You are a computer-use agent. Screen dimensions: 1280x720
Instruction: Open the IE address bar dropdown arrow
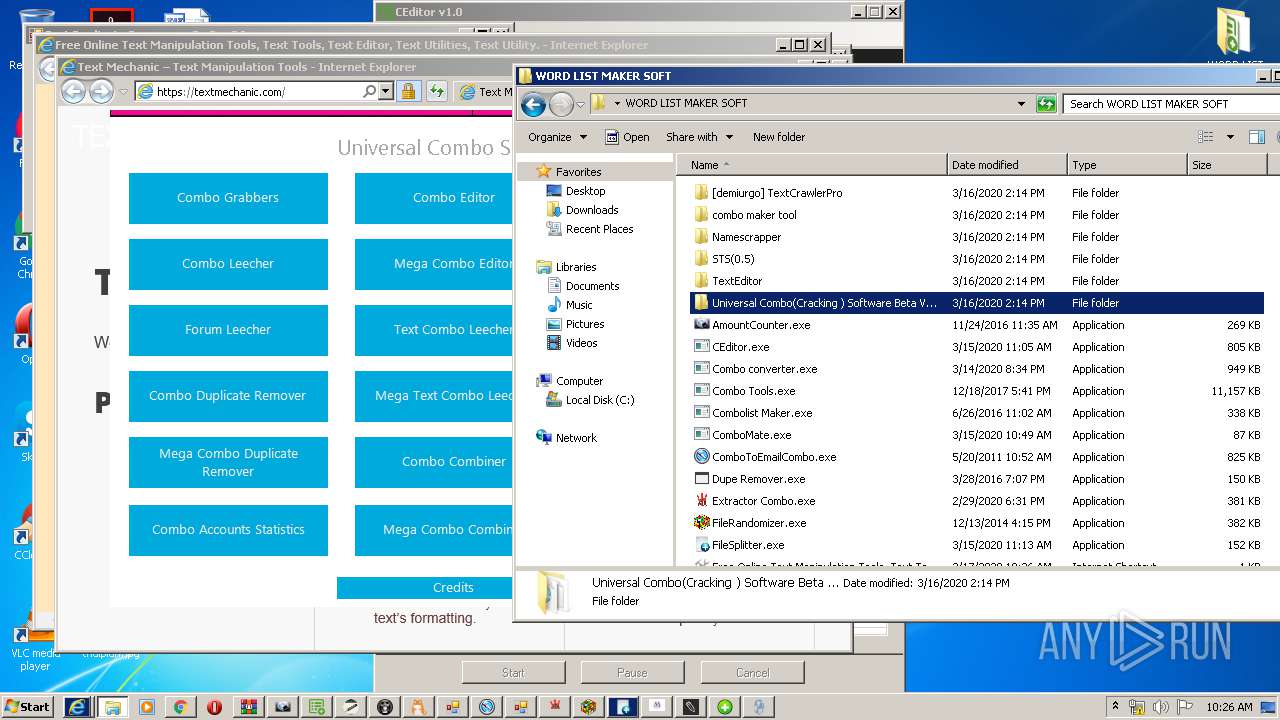click(x=385, y=91)
